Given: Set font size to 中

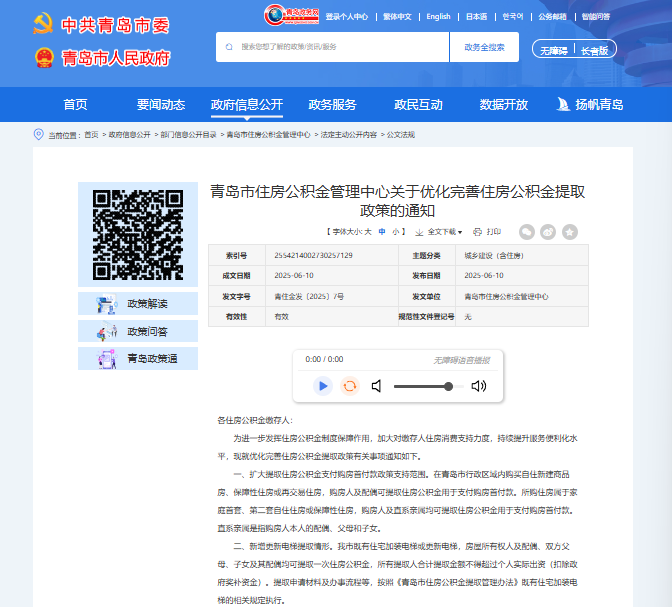Looking at the screenshot, I should [381, 231].
